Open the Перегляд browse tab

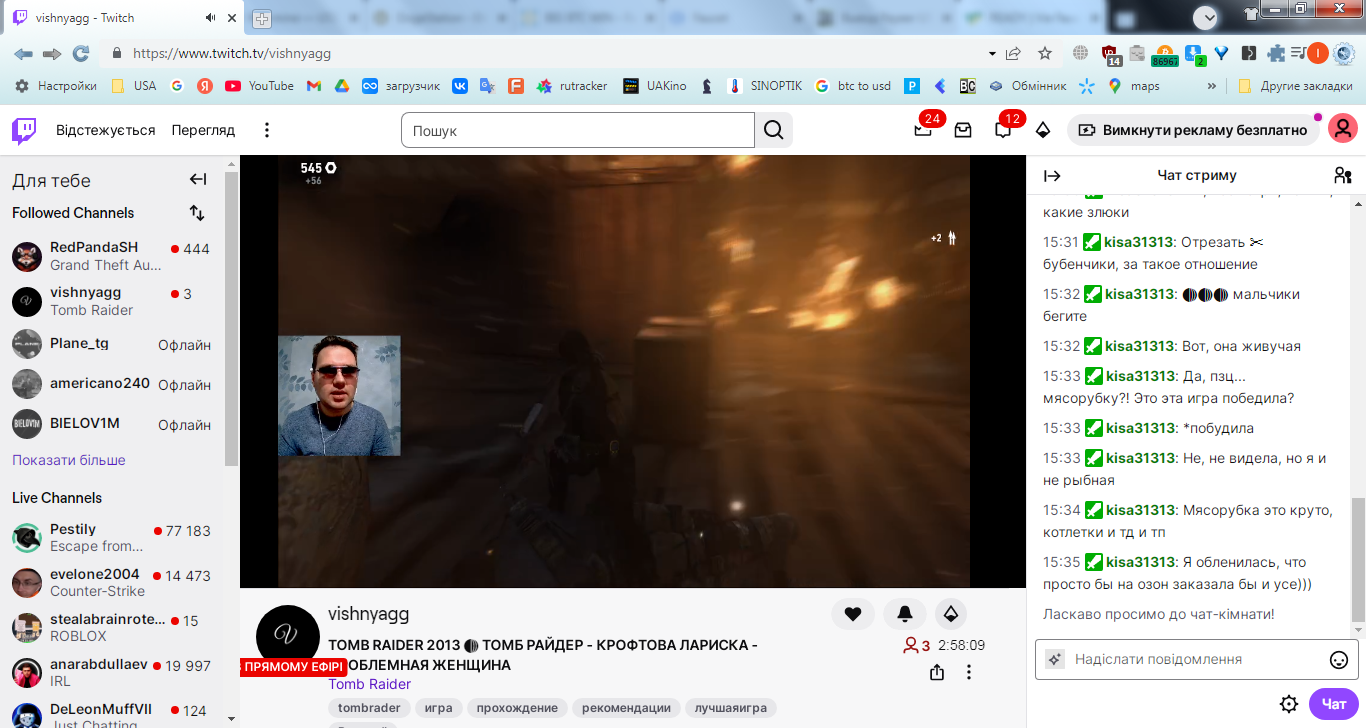[x=203, y=130]
